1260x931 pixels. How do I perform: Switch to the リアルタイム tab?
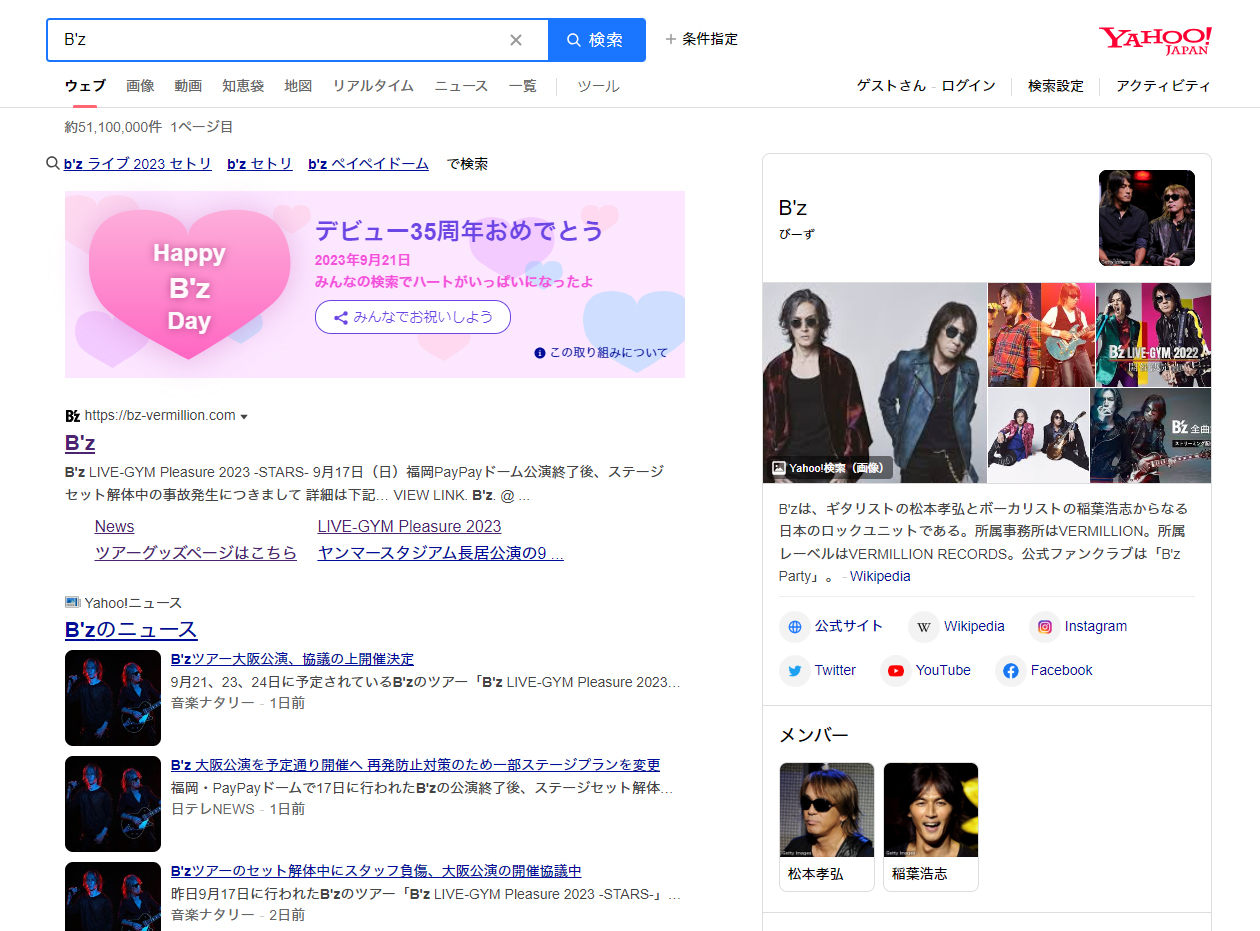[x=373, y=86]
